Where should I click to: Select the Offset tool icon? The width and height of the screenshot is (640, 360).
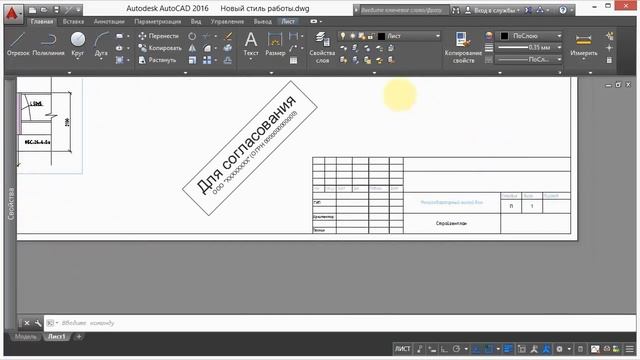pos(228,60)
